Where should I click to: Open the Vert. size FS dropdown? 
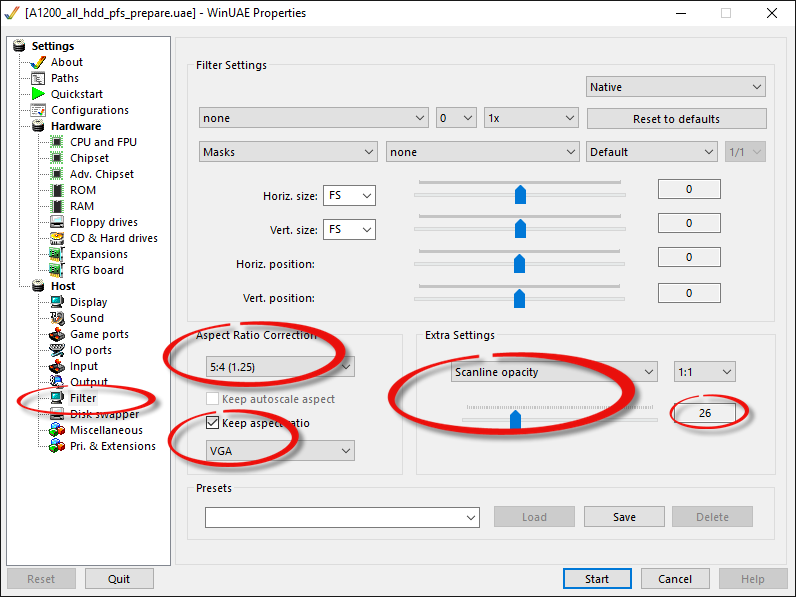click(349, 229)
